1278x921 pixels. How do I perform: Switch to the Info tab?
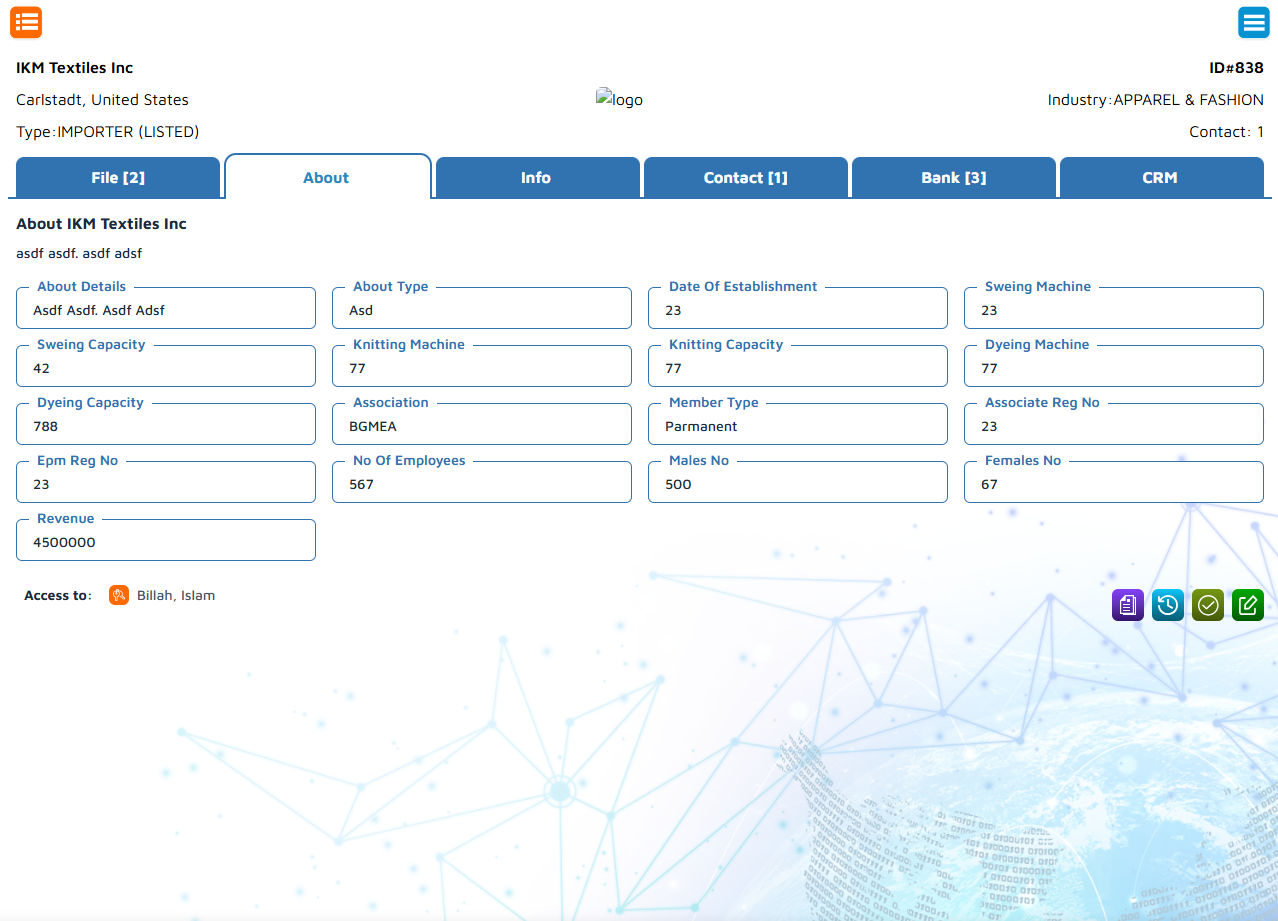click(x=536, y=178)
